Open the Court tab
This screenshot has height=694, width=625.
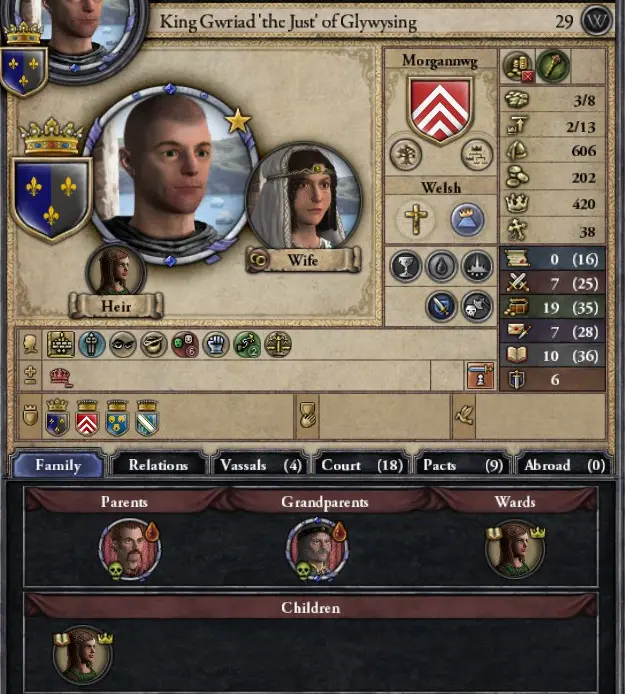(x=362, y=465)
